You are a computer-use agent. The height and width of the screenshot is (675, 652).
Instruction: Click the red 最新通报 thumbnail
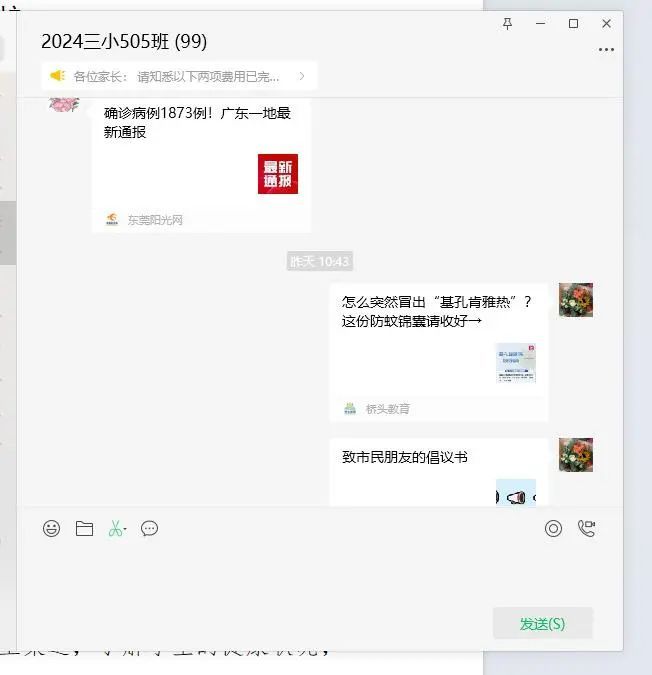(x=277, y=174)
